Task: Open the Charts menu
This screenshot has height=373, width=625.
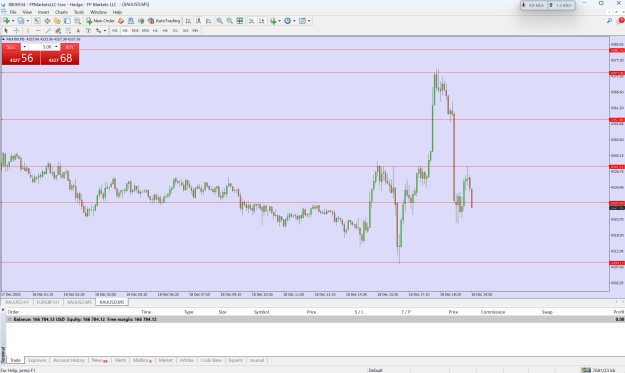Action: coord(61,12)
